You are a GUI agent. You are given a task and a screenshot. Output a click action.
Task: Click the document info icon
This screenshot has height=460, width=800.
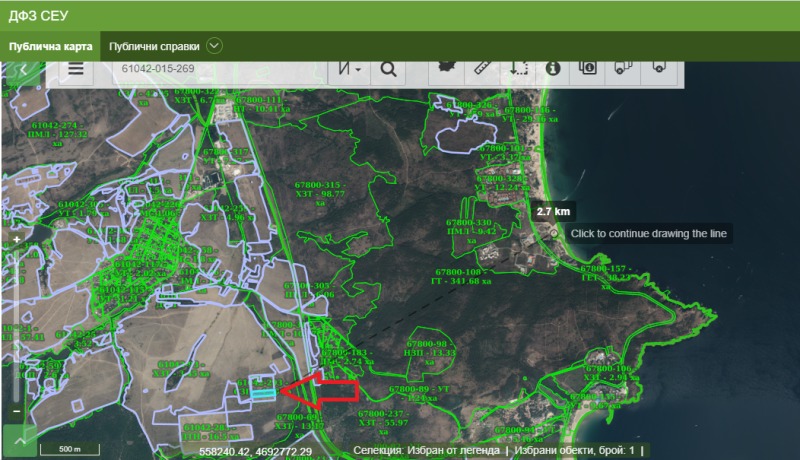tap(588, 68)
